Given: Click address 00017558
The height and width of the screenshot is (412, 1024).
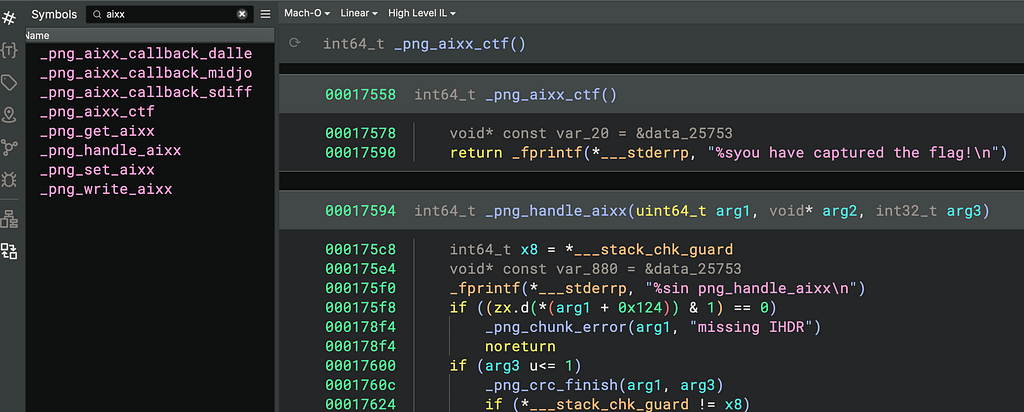Looking at the screenshot, I should click(x=360, y=95).
